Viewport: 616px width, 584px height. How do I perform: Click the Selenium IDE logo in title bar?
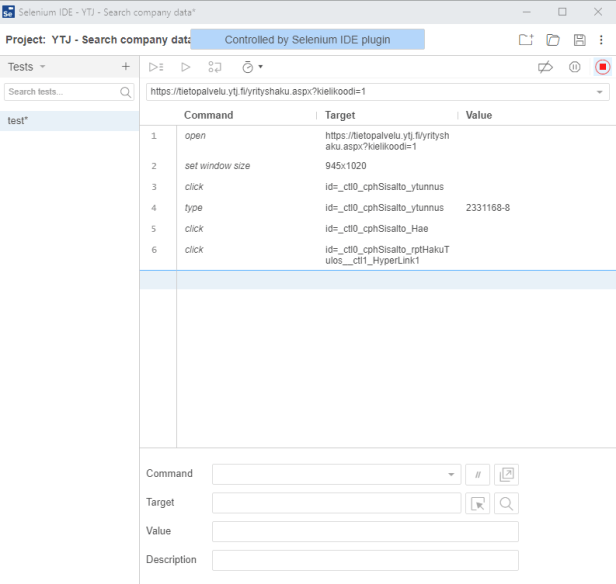(8, 12)
